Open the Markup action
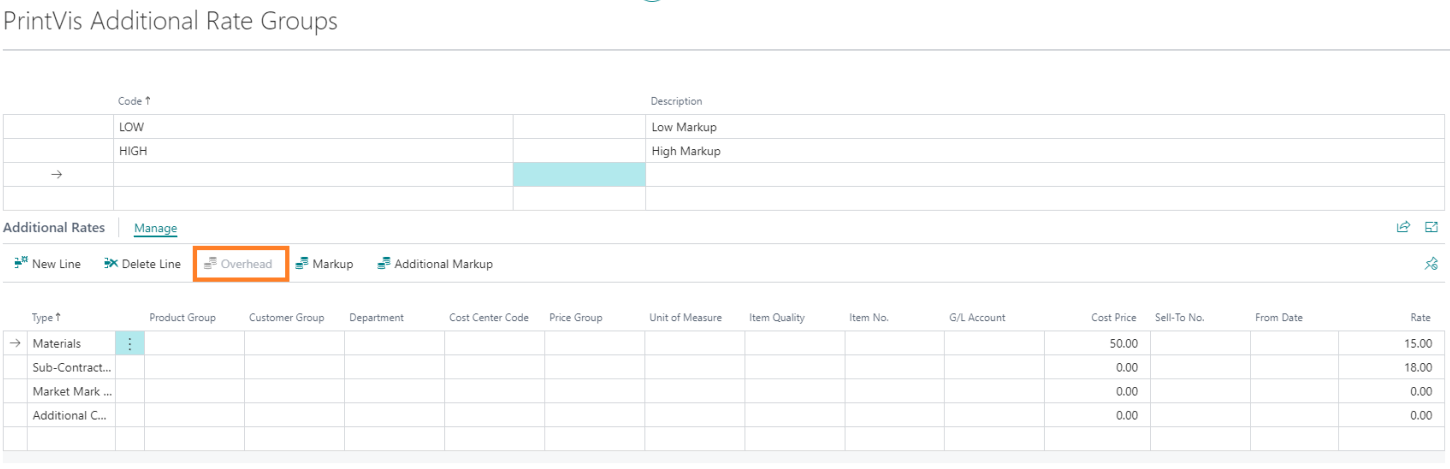The image size is (1450, 469). (324, 264)
